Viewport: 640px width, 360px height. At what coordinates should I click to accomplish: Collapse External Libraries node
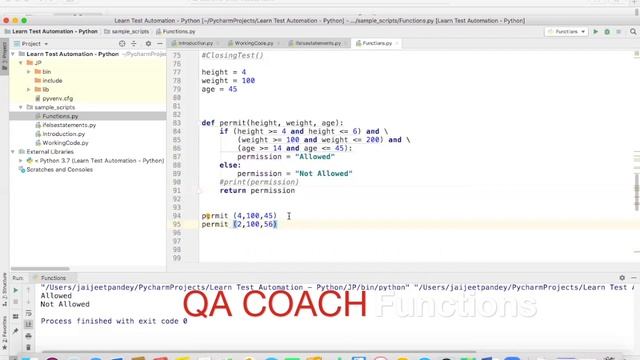point(13,152)
